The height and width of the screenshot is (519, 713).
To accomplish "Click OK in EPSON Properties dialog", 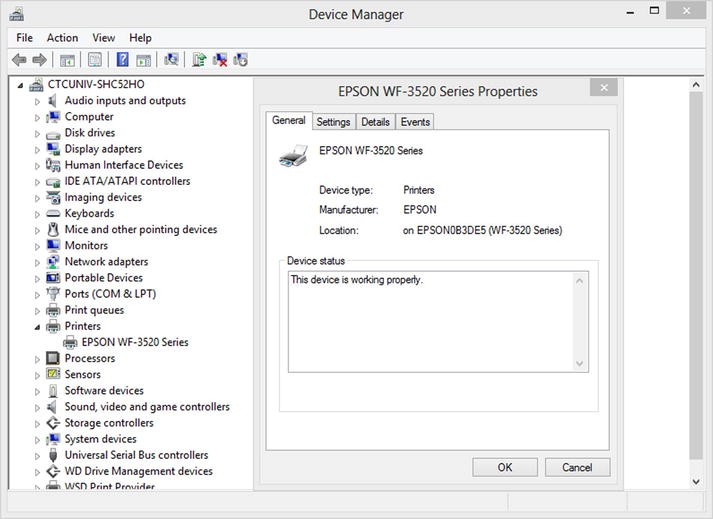I will coord(505,467).
